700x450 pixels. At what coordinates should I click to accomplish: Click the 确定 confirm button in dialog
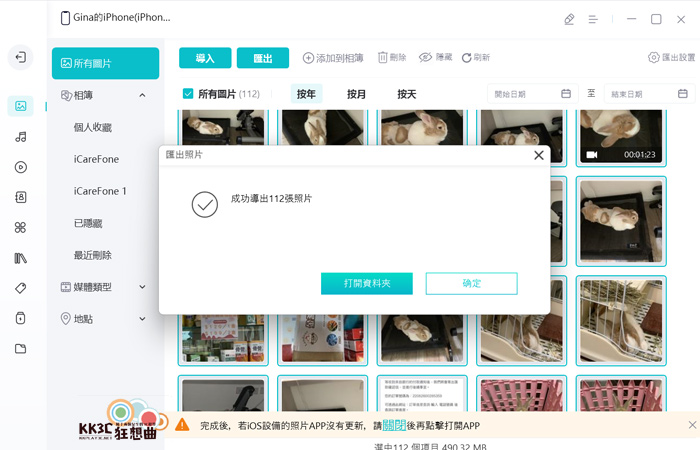(x=471, y=283)
